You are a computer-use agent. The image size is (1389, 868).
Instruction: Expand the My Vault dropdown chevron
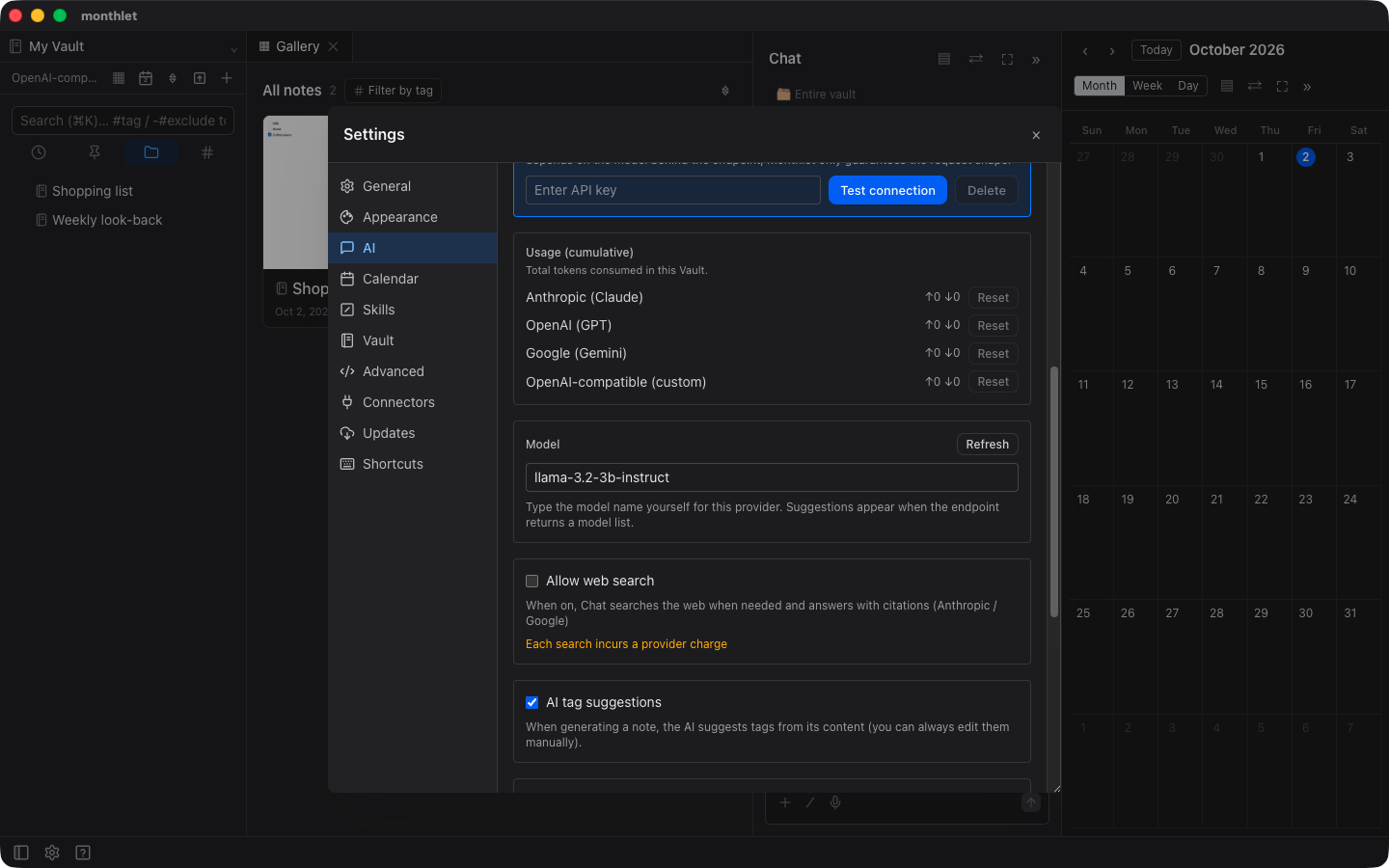click(233, 48)
